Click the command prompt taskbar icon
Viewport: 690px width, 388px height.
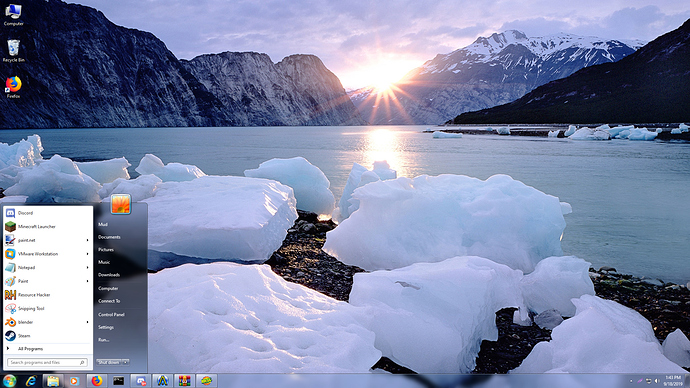pyautogui.click(x=118, y=381)
